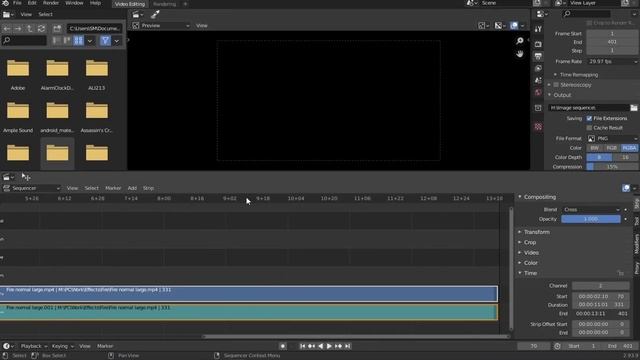
Task: Enable the Stereoscopy checkbox
Action: click(556, 85)
